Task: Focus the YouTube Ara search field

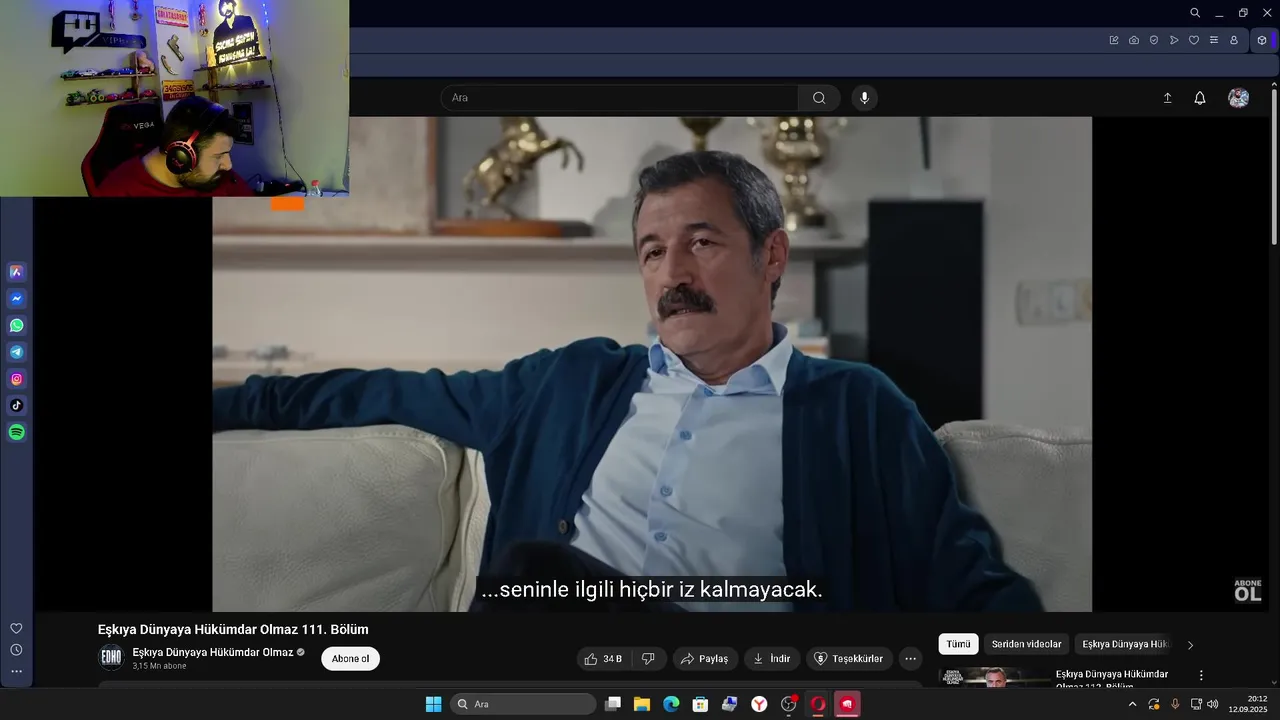Action: (x=619, y=98)
